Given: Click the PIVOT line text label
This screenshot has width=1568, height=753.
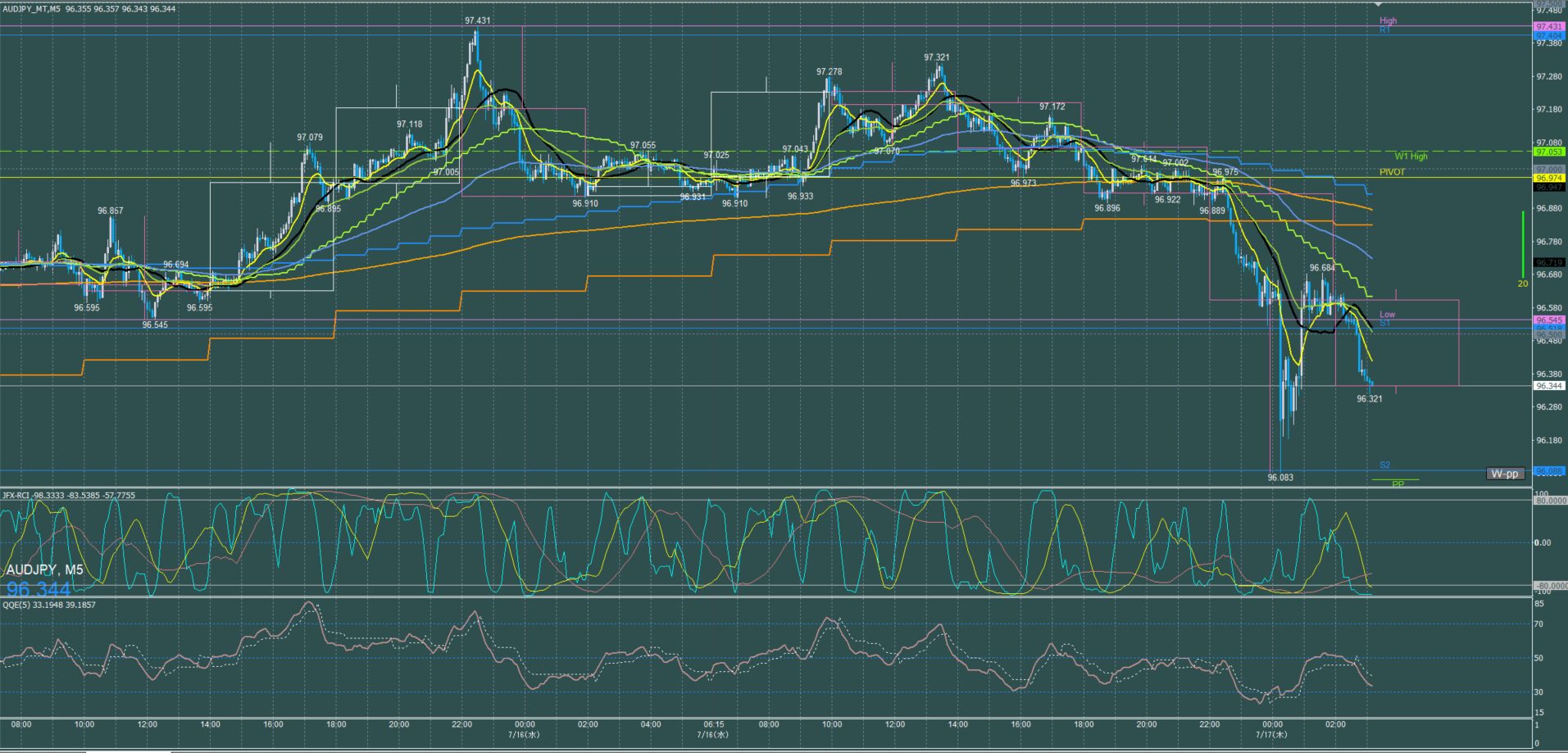Looking at the screenshot, I should click(x=1392, y=172).
